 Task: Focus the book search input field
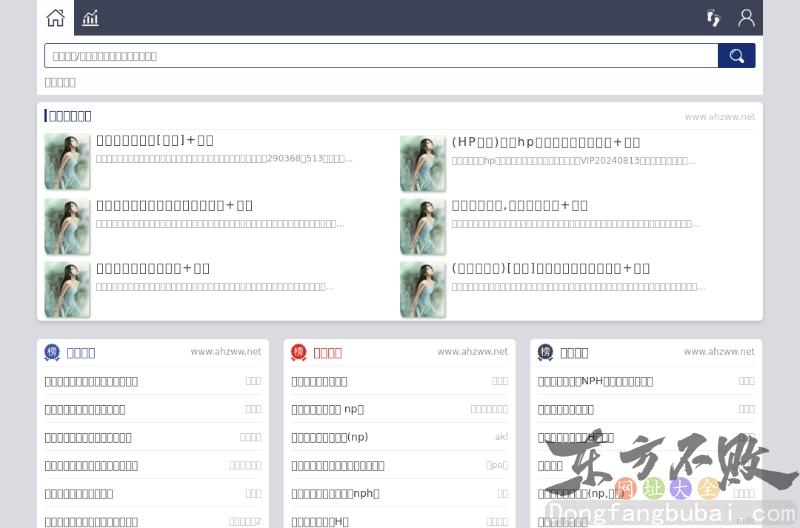pyautogui.click(x=380, y=56)
